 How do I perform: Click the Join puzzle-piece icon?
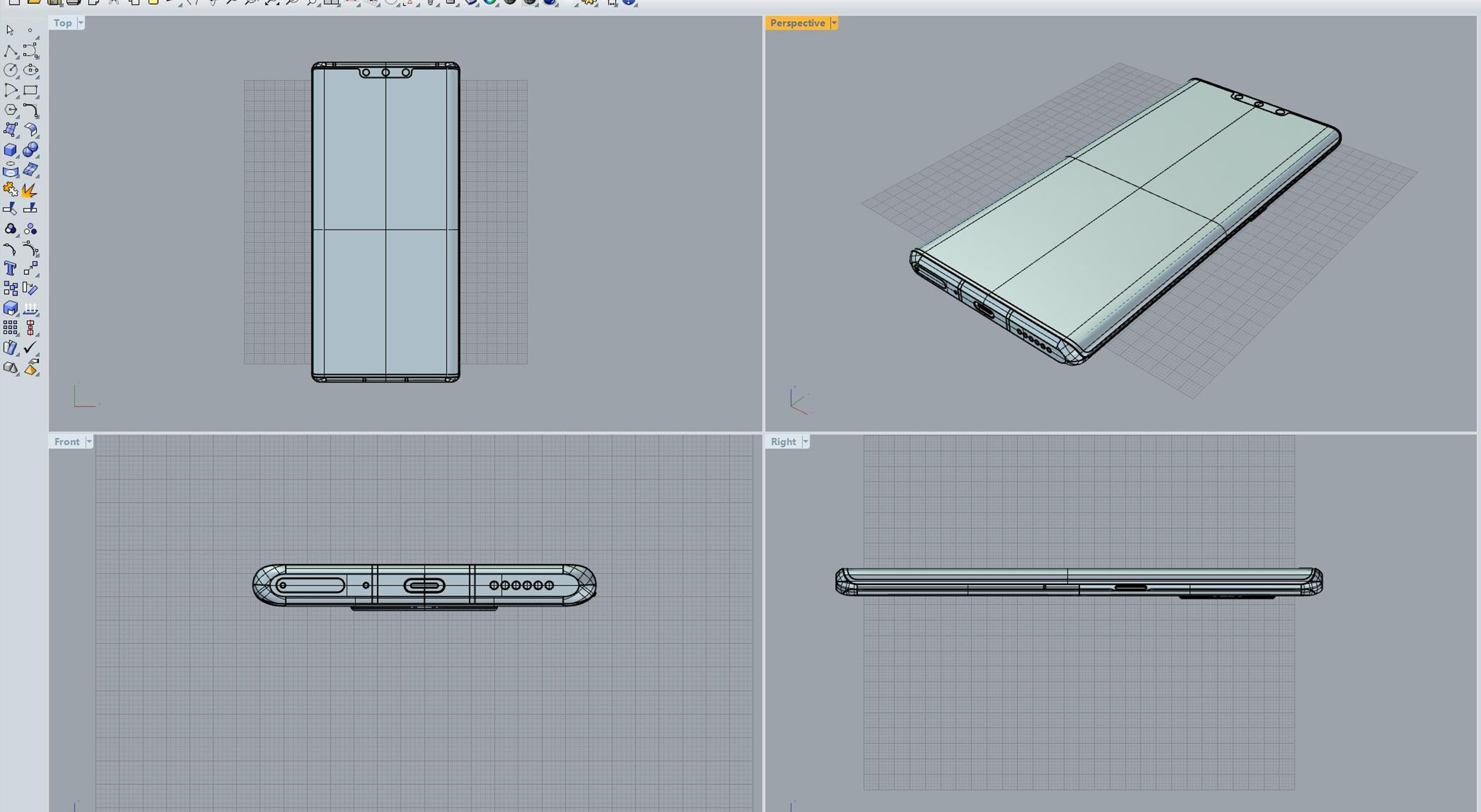tap(10, 190)
